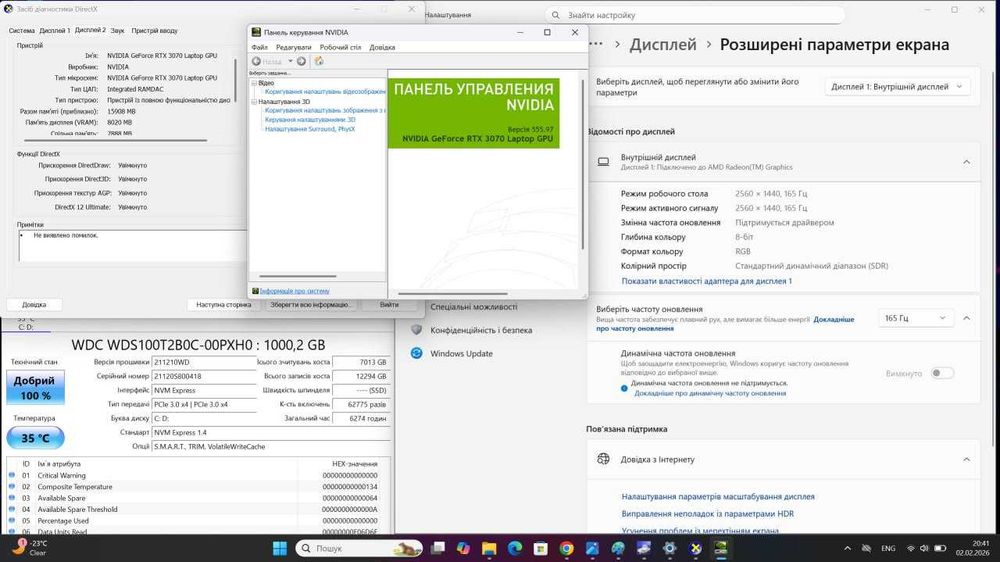Launch Copilot from the taskbar
The width and height of the screenshot is (1000, 562).
click(x=463, y=548)
